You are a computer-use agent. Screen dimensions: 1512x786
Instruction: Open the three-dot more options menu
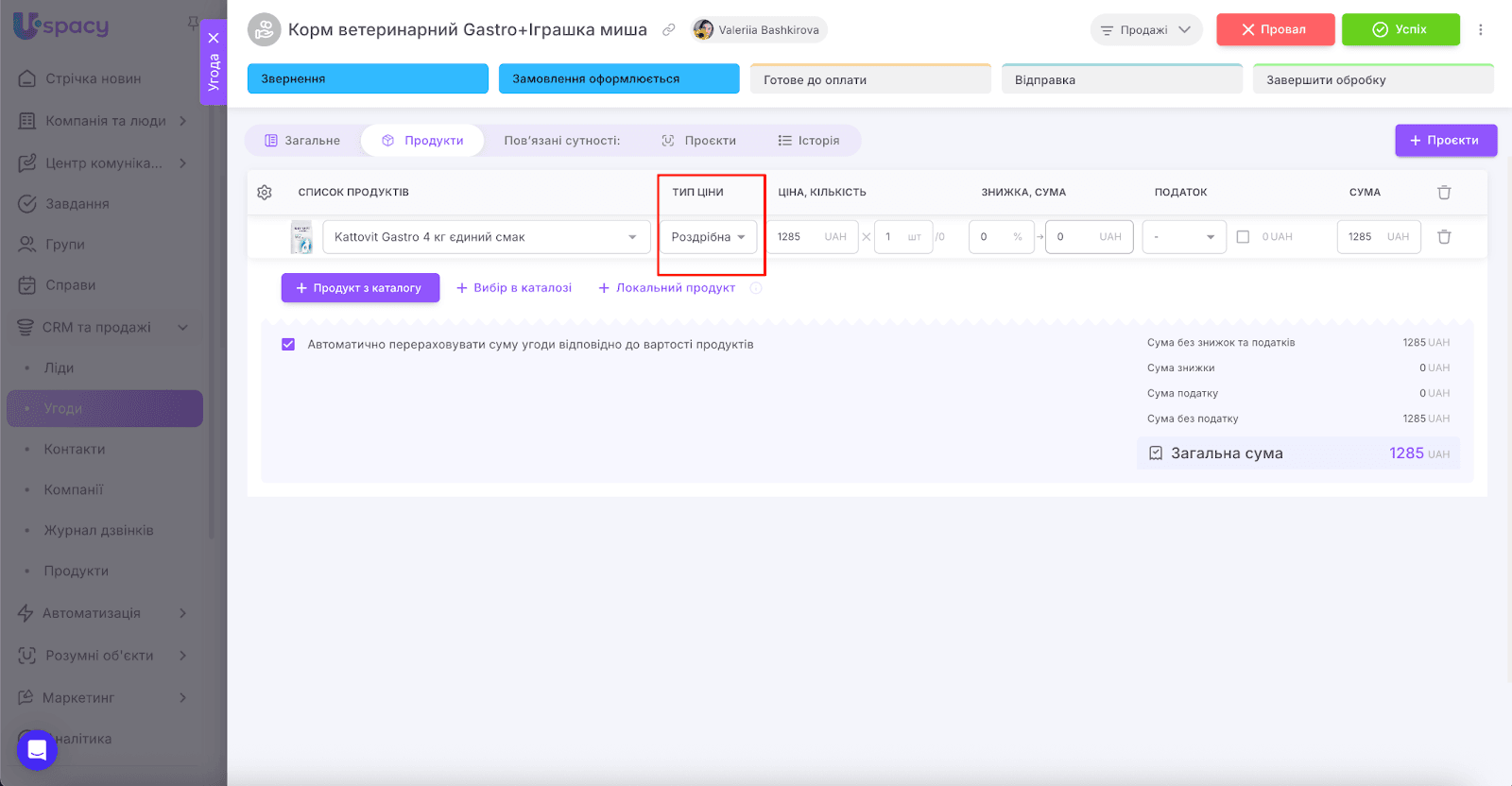(1481, 30)
